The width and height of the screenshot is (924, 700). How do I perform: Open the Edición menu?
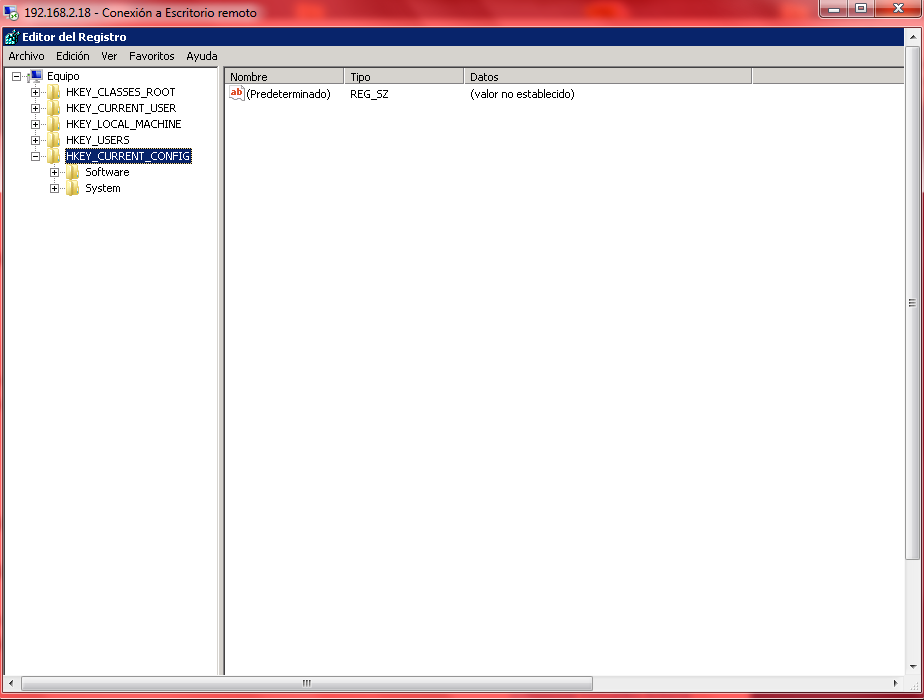pos(72,56)
